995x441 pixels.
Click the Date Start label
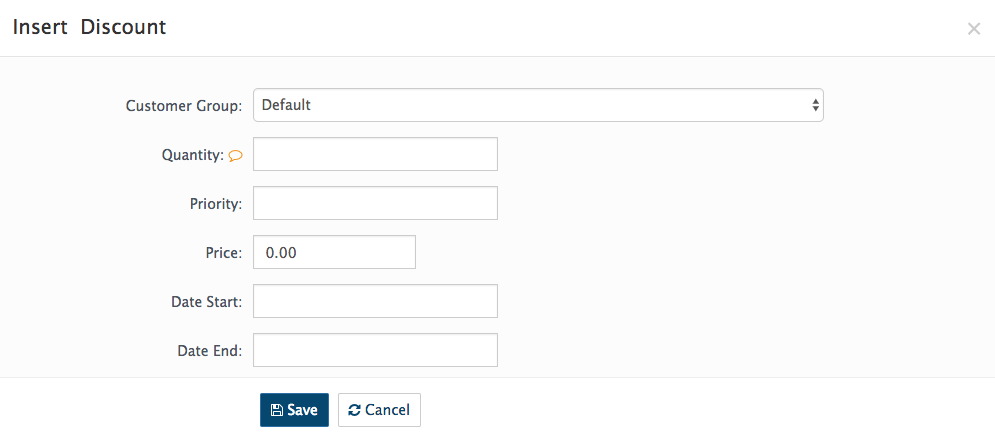coord(207,301)
